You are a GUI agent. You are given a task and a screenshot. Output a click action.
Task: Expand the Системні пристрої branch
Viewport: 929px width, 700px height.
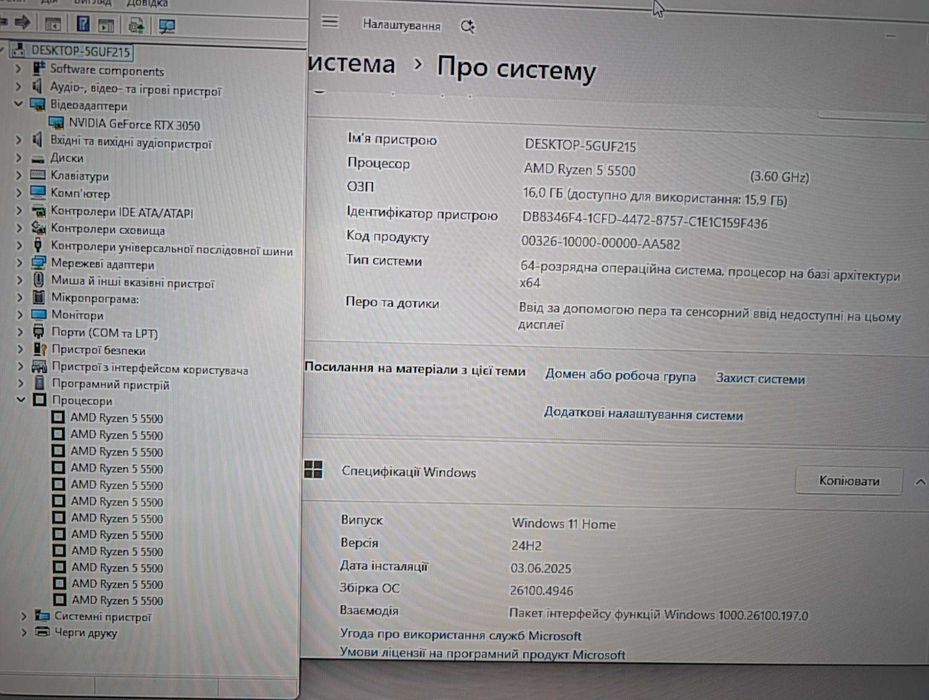point(23,616)
